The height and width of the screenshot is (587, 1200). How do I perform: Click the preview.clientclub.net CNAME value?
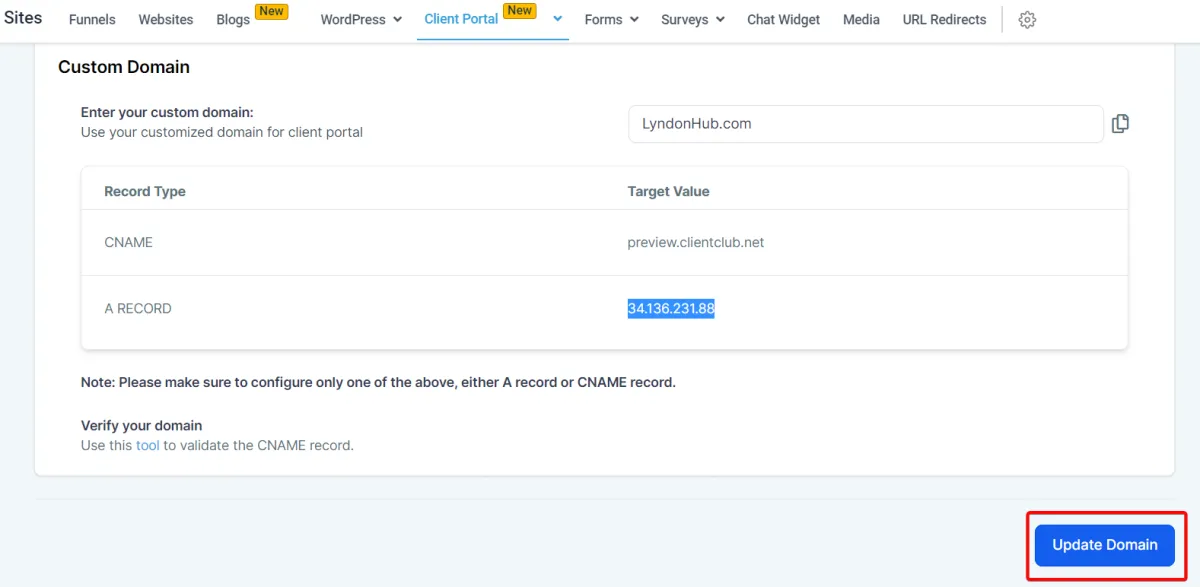(696, 242)
